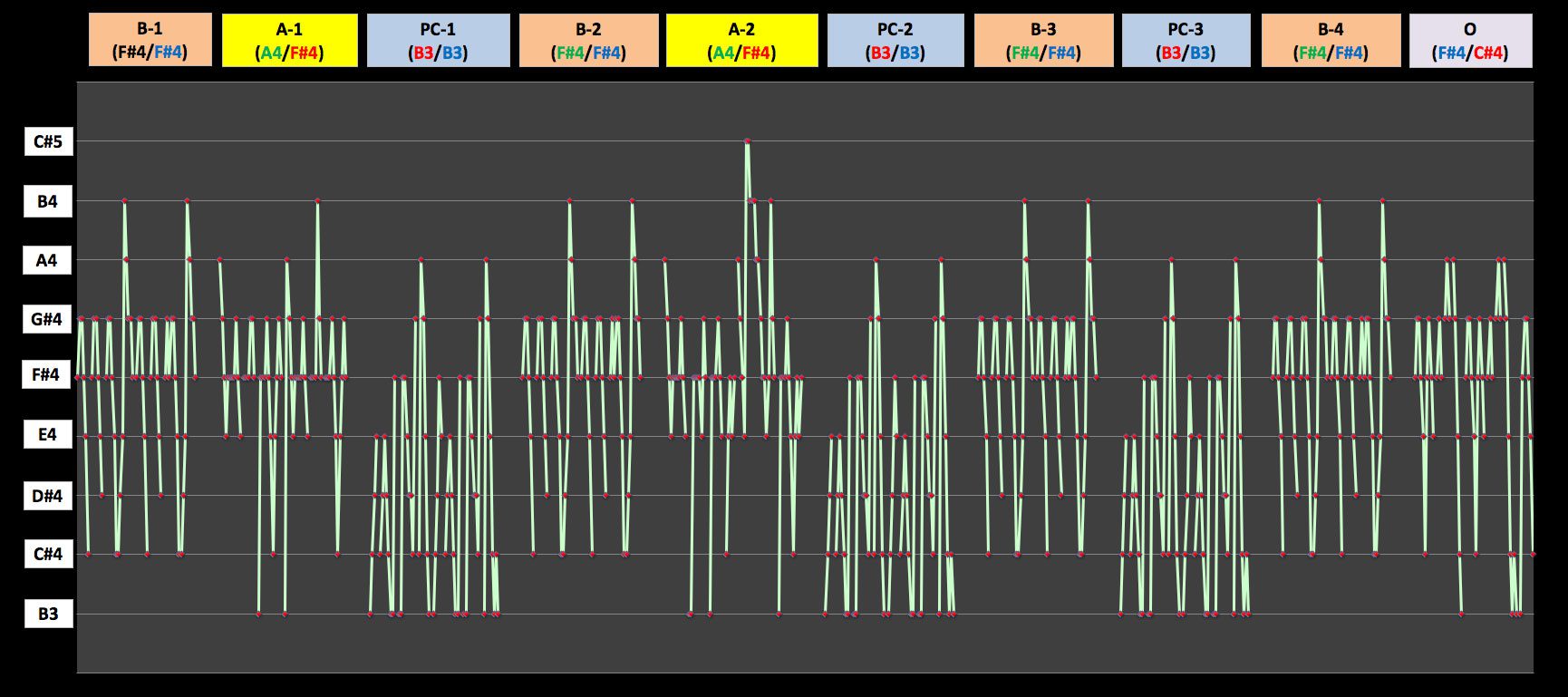The height and width of the screenshot is (697, 1568).
Task: Select the C#4 pitch axis label
Action: pyautogui.click(x=47, y=554)
